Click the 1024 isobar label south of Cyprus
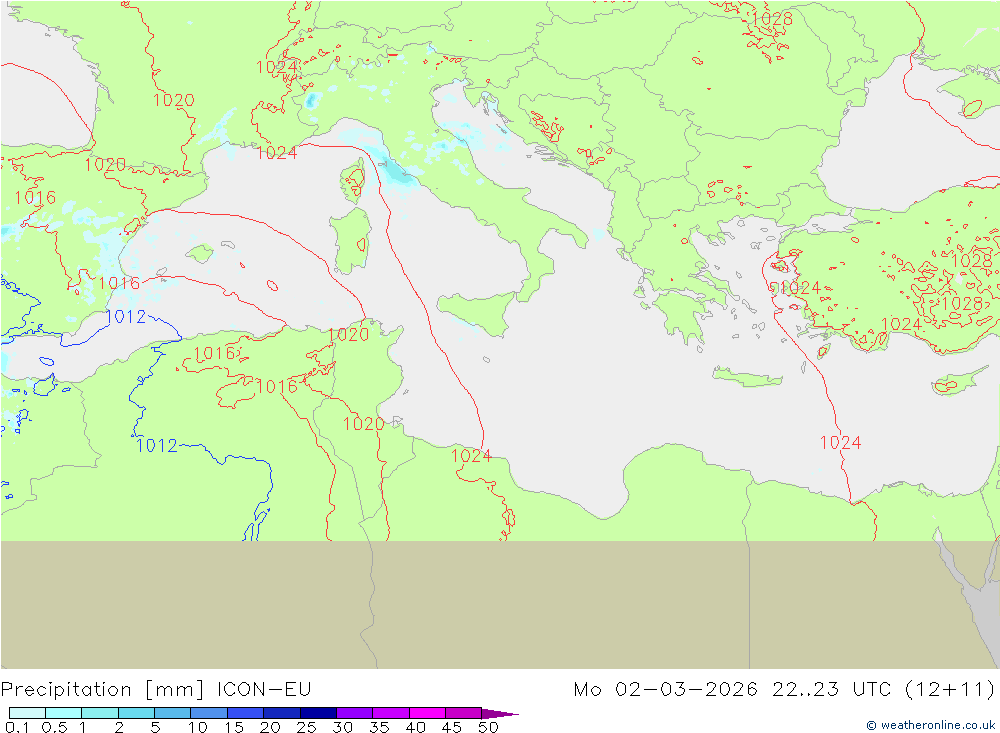1000x733 pixels. [840, 443]
